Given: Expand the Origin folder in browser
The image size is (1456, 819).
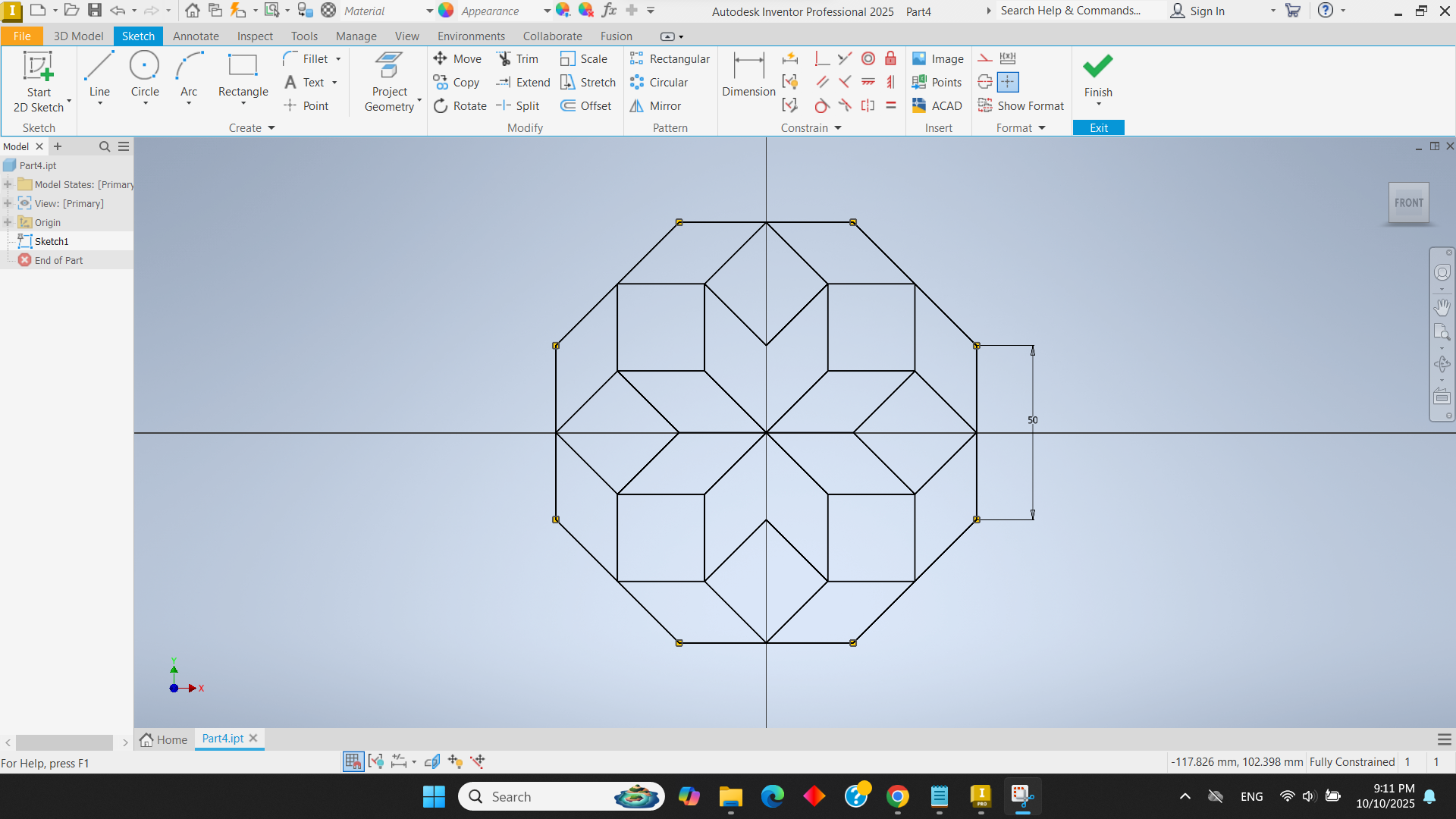Looking at the screenshot, I should [x=8, y=223].
